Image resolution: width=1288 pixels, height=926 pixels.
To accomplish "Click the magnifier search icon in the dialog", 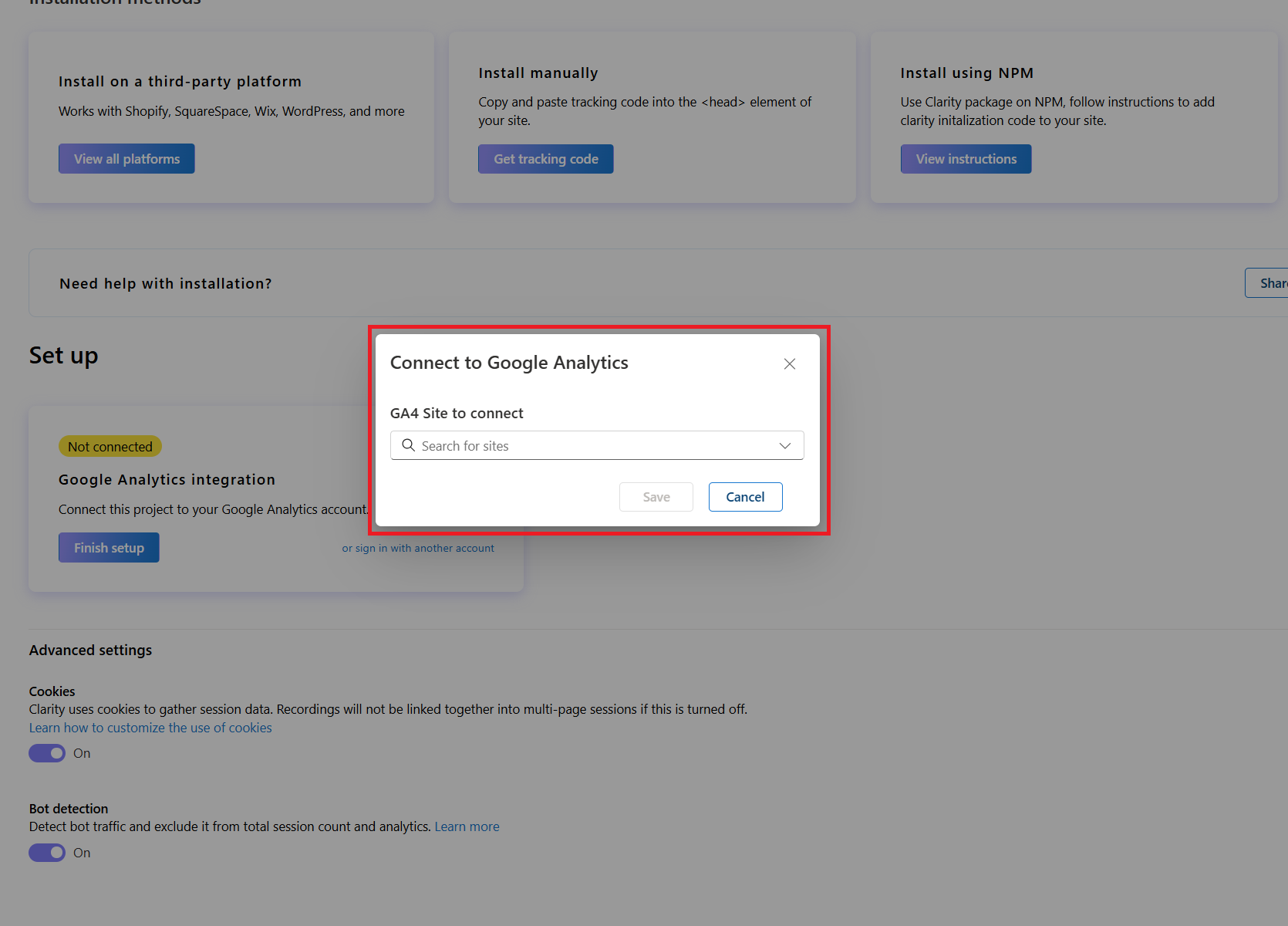I will [x=409, y=445].
